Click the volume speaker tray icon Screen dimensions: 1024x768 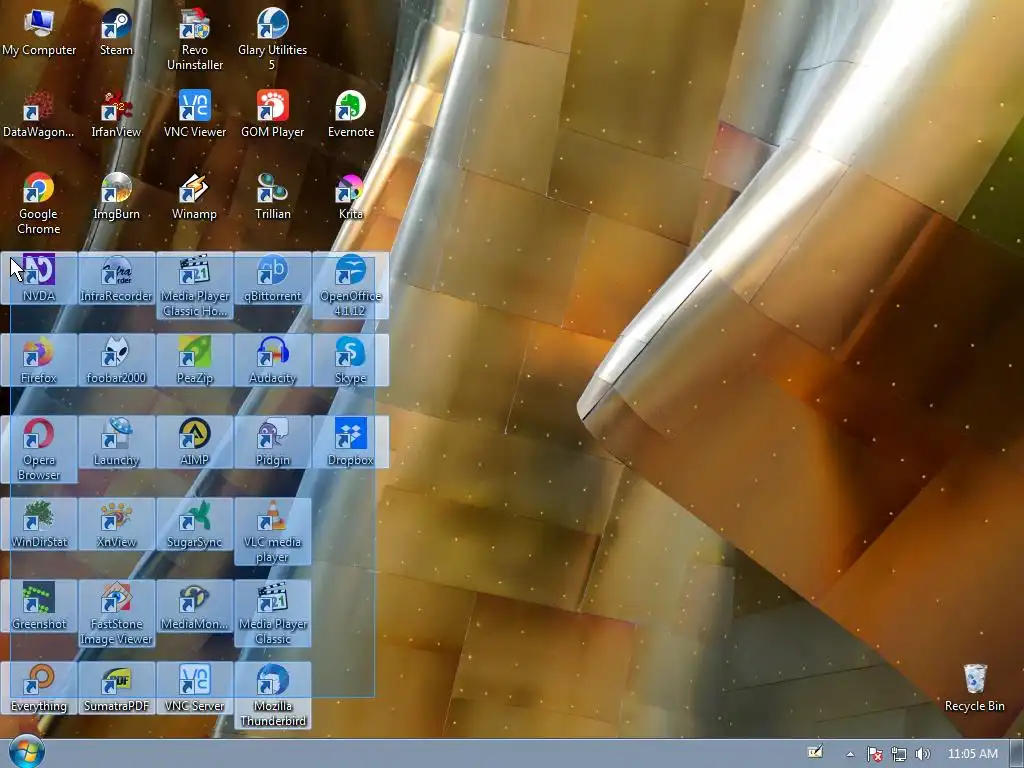pos(922,754)
